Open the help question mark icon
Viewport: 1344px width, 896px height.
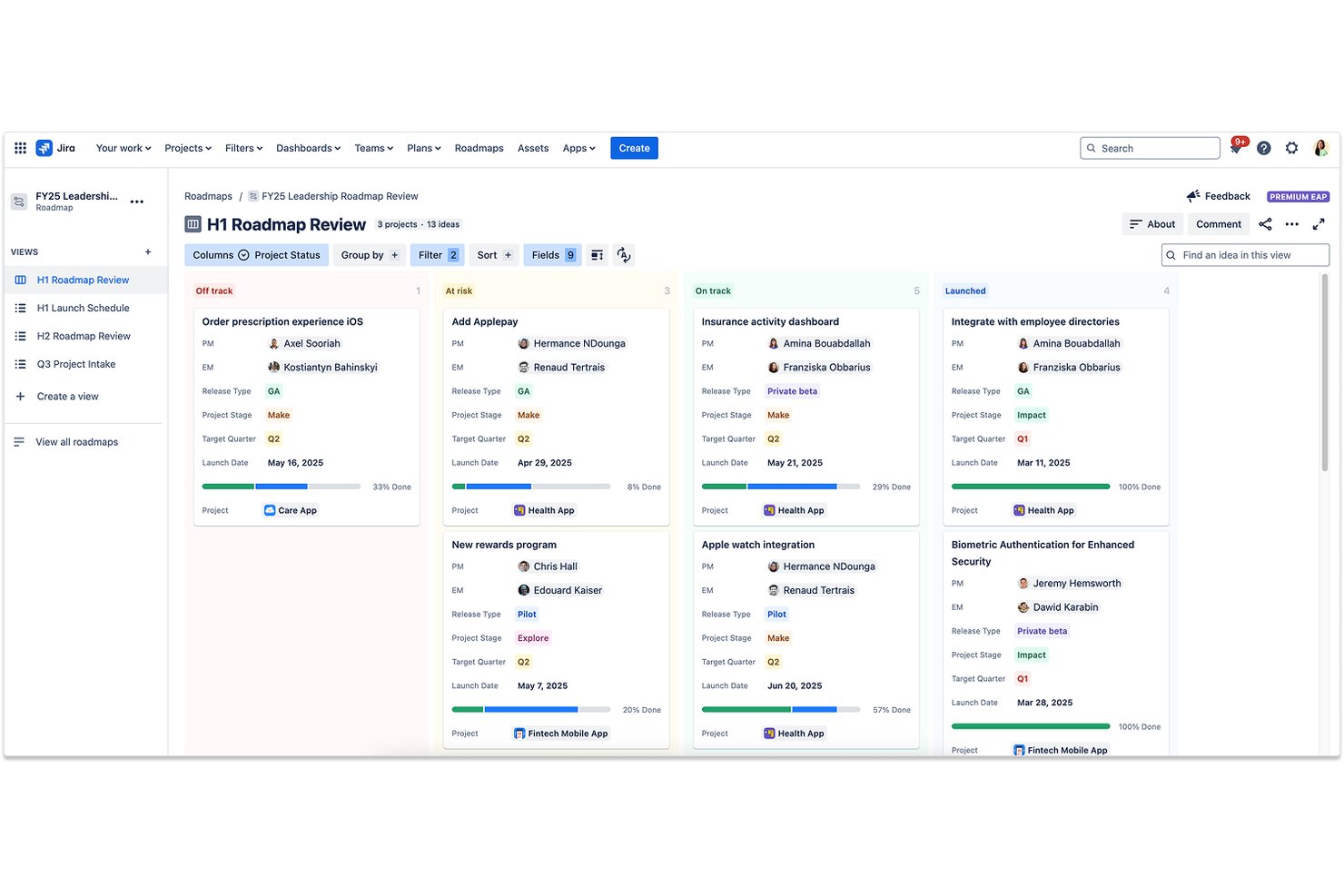(x=1263, y=148)
